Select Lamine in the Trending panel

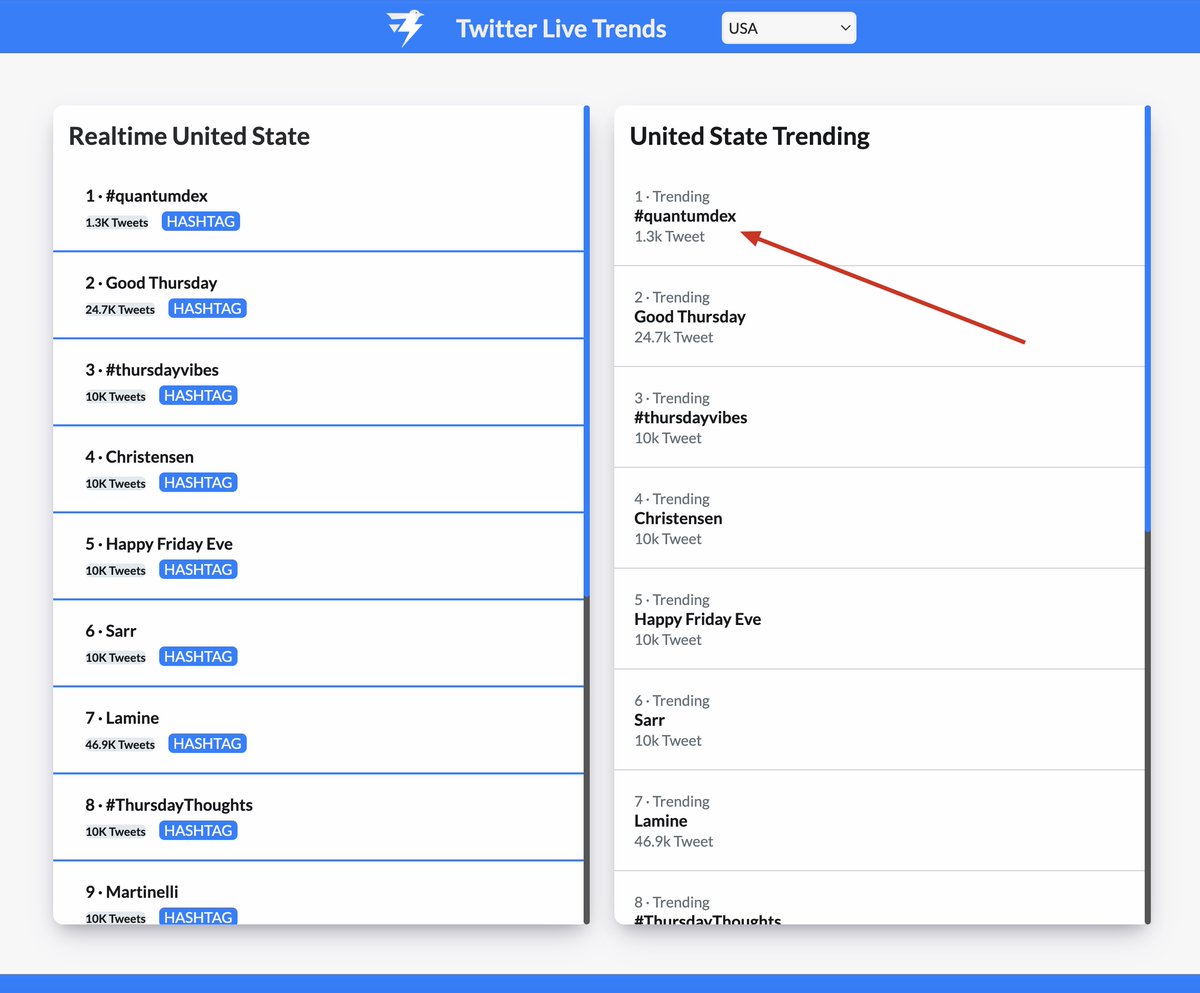point(660,821)
